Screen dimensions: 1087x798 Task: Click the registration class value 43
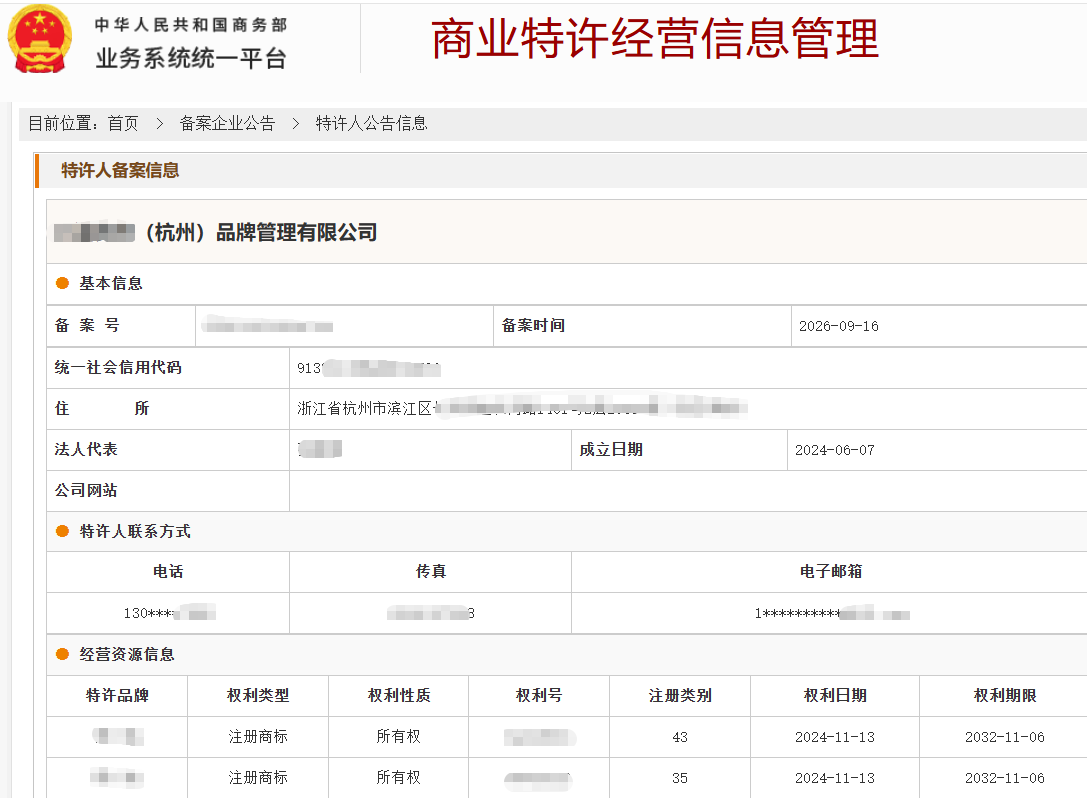[680, 737]
